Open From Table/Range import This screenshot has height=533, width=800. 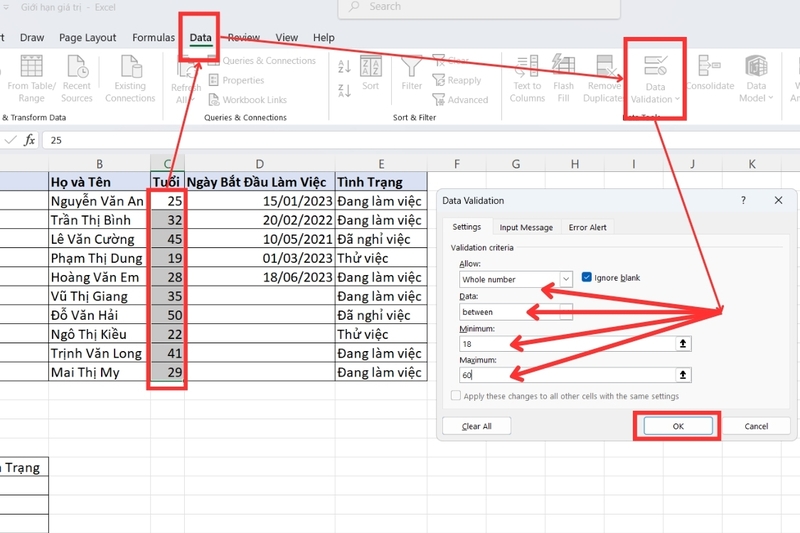coord(31,79)
